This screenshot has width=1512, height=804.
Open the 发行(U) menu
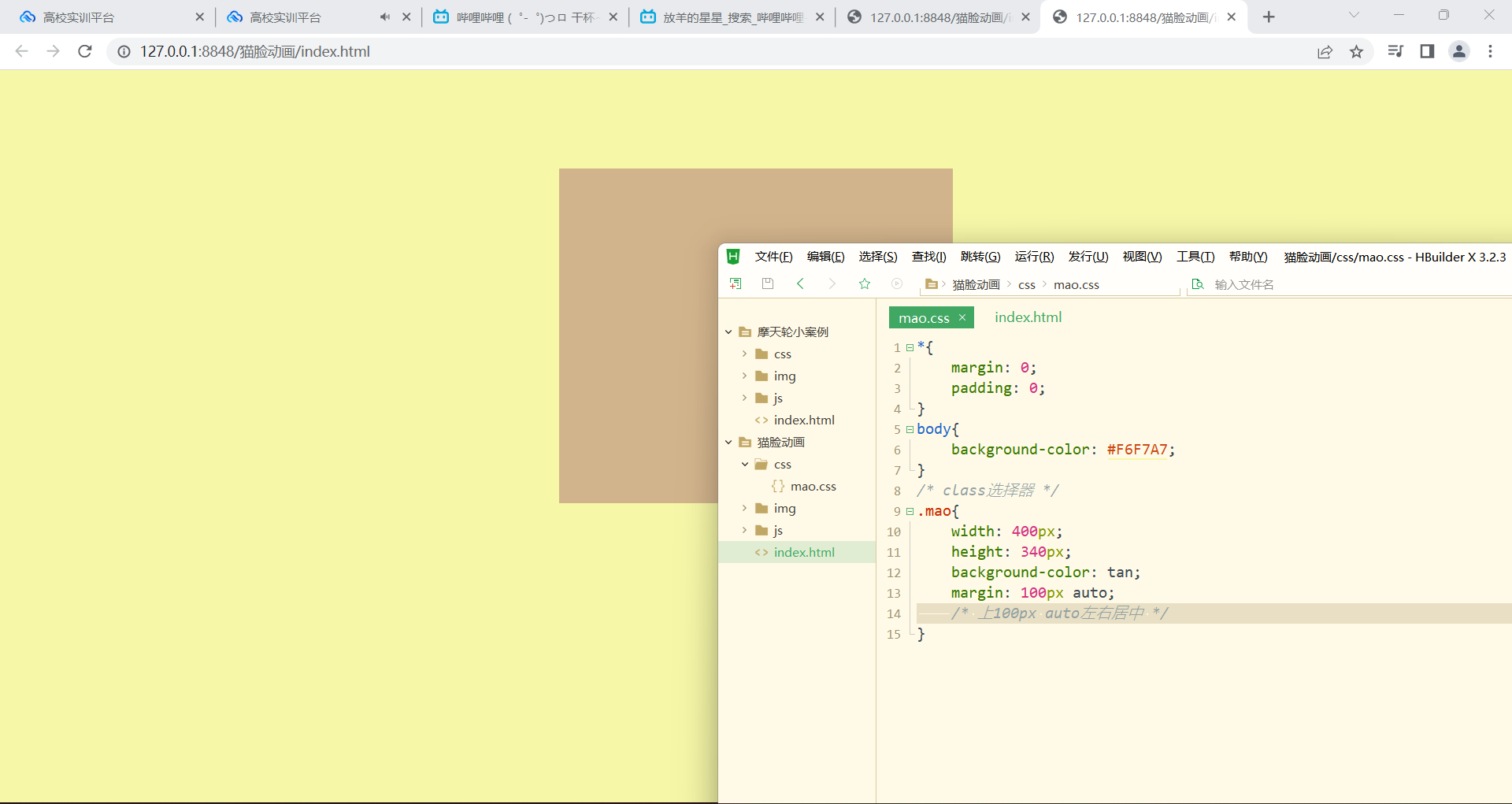(1088, 257)
